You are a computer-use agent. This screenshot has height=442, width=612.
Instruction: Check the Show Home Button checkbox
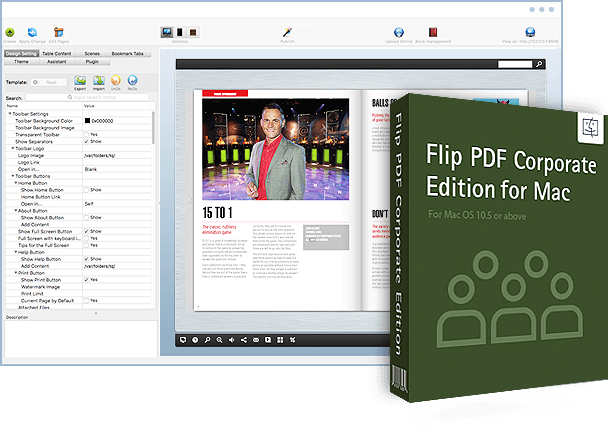86,190
